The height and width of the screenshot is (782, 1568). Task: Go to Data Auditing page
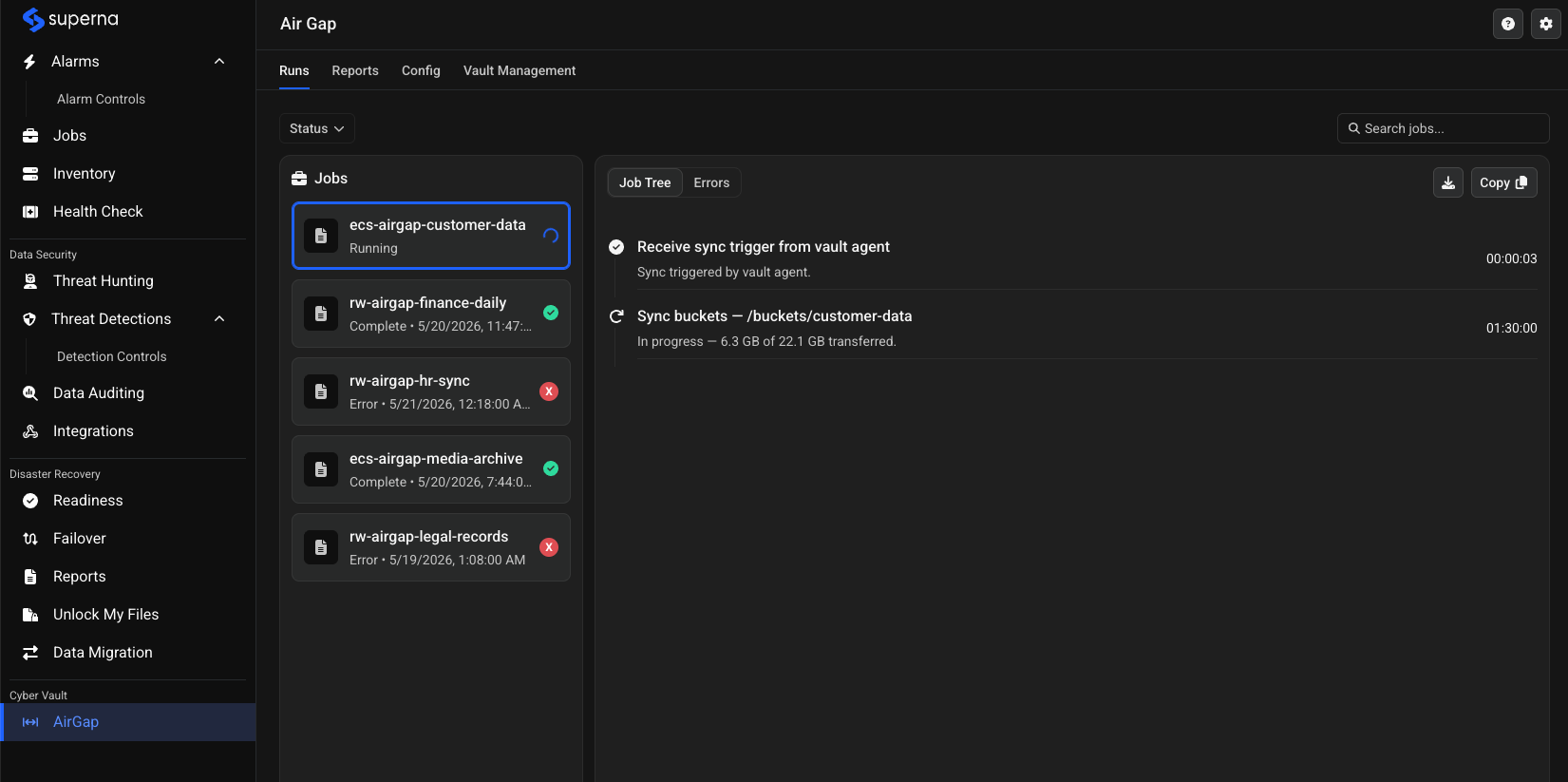[99, 393]
